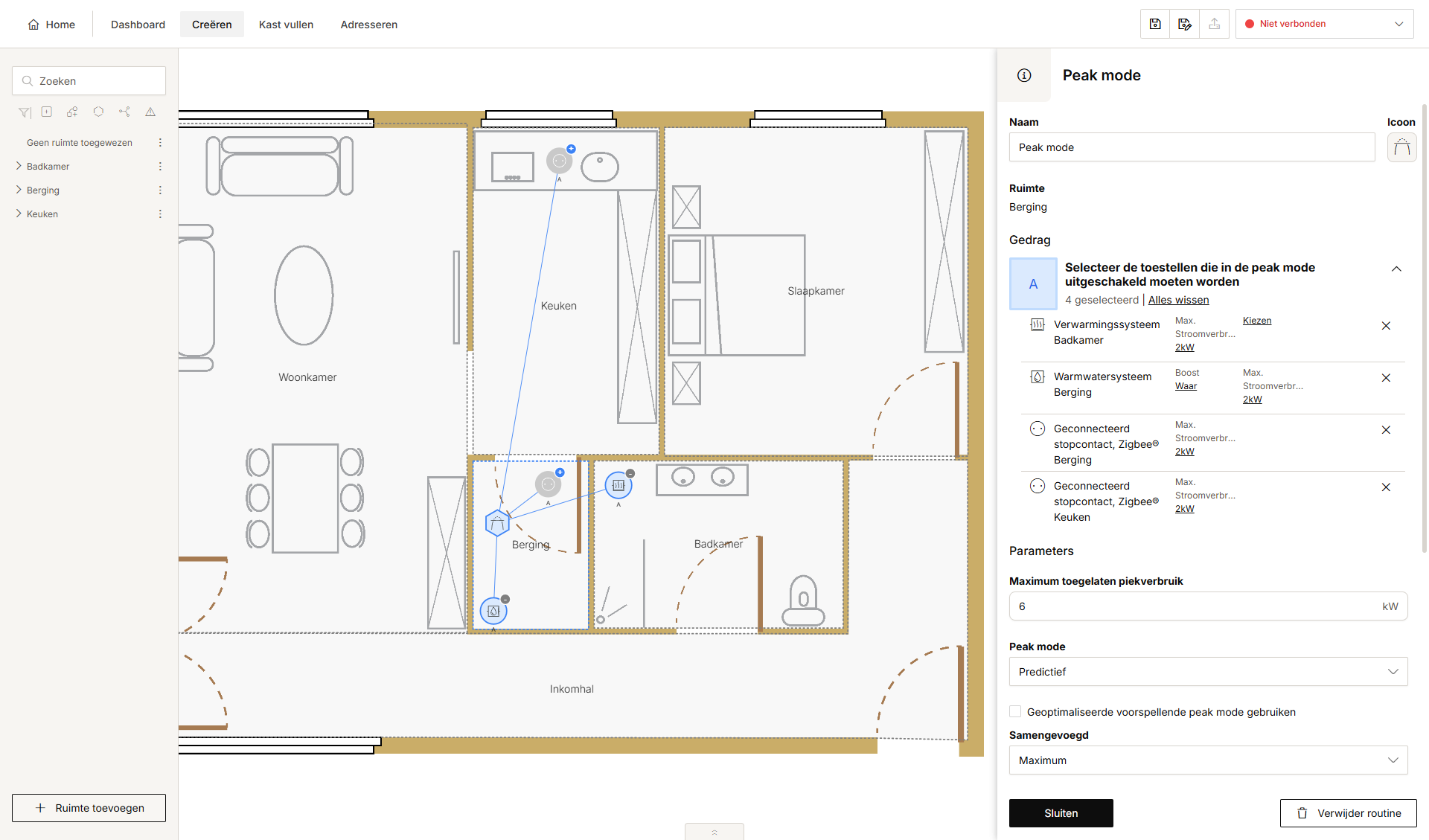Image resolution: width=1429 pixels, height=840 pixels.
Task: Remove Verwarmingssysteem Badkamer from the selection
Action: pyautogui.click(x=1386, y=326)
